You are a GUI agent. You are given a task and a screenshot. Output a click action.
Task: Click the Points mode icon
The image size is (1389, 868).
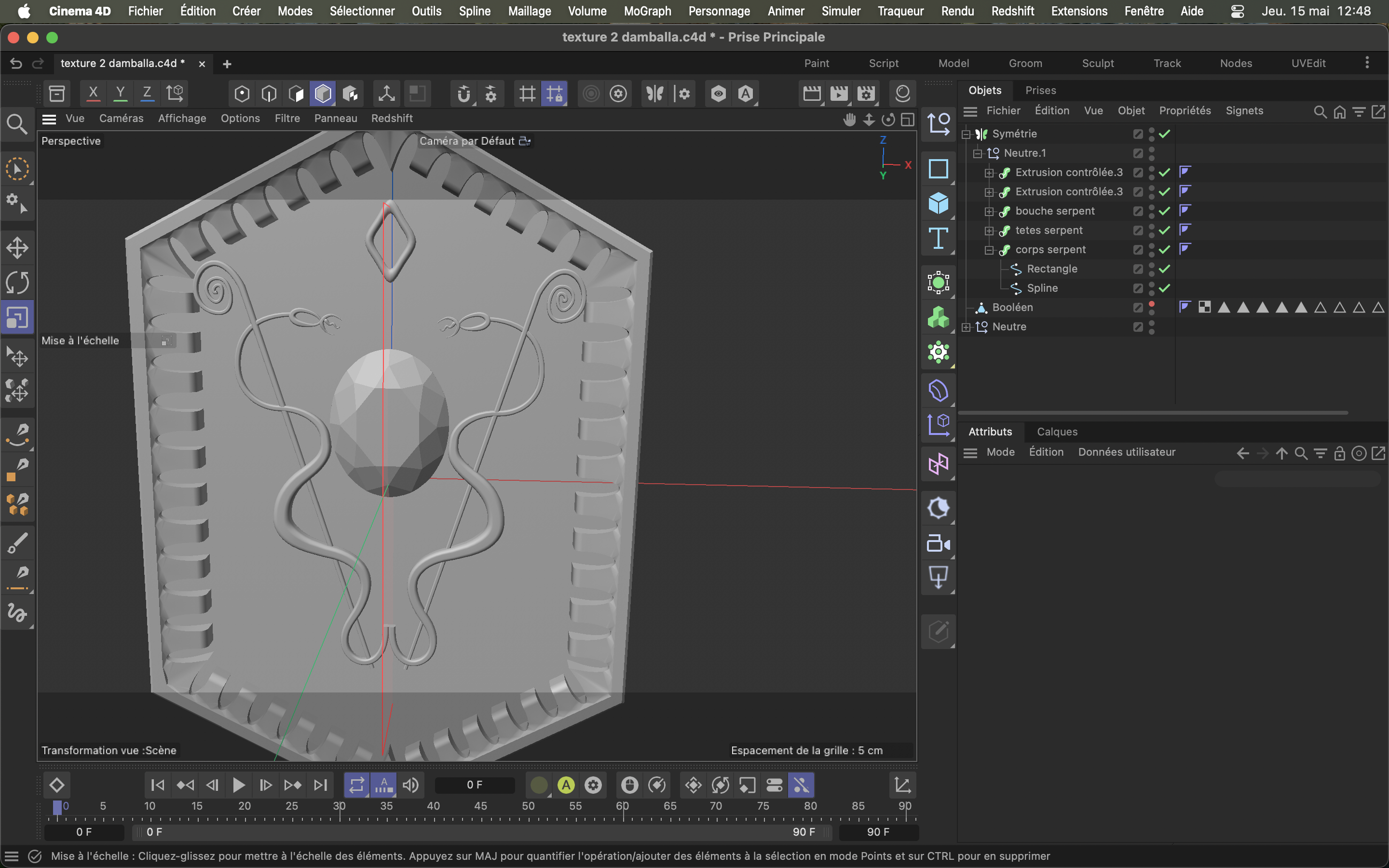[242, 94]
